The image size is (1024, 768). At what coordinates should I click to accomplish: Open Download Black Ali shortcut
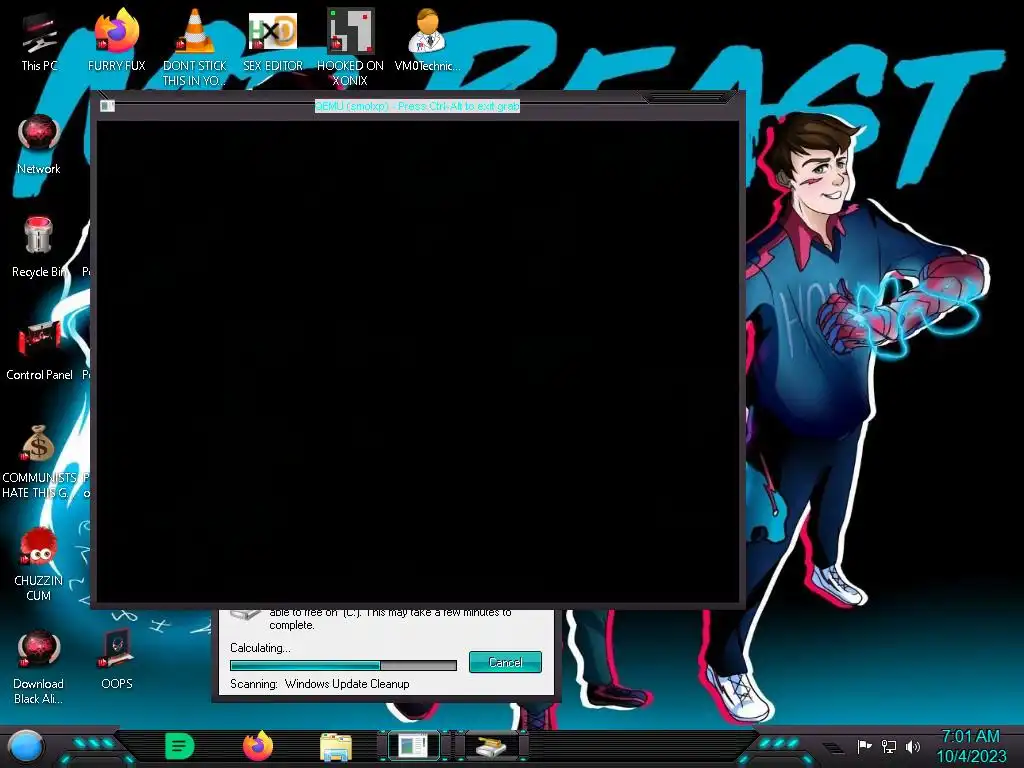[39, 667]
